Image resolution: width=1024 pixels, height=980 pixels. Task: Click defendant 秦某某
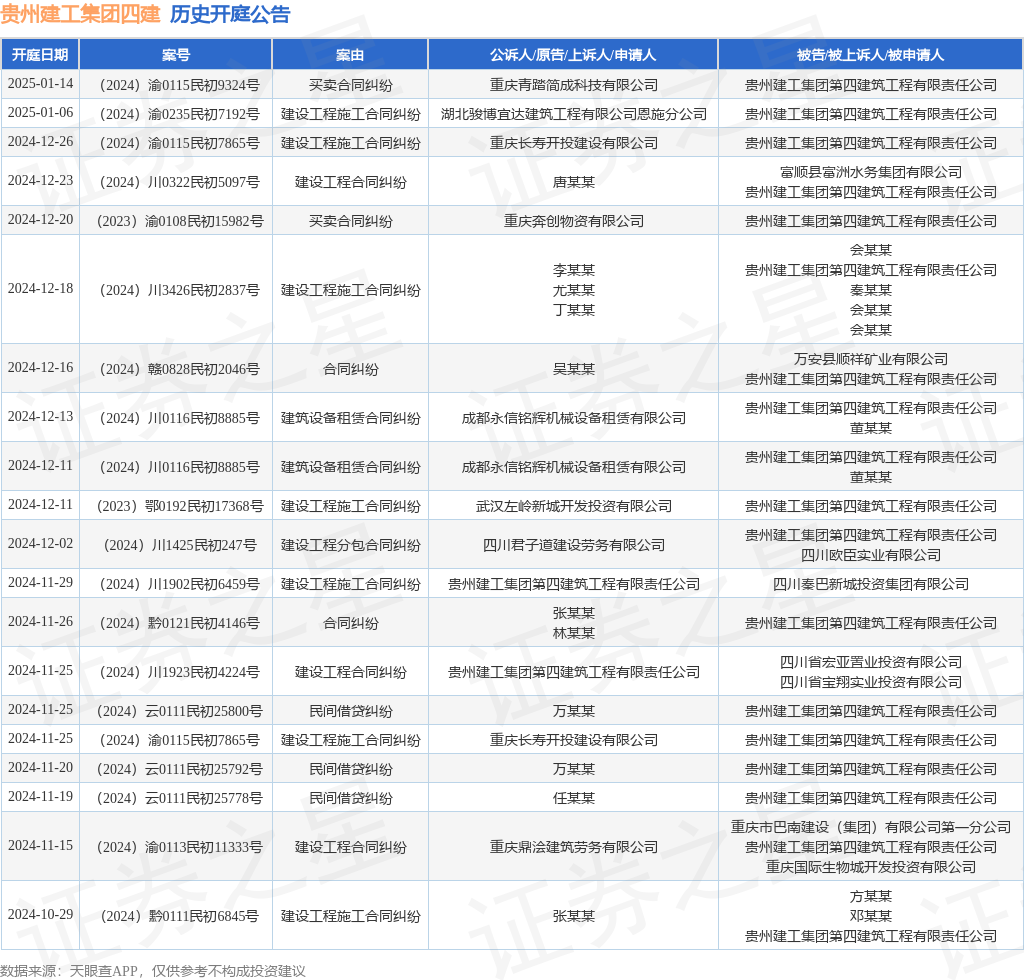coord(871,291)
